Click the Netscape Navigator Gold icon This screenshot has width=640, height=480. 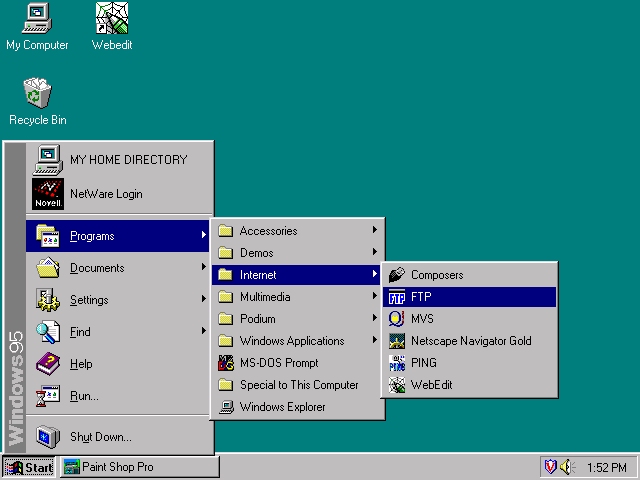pyautogui.click(x=397, y=341)
